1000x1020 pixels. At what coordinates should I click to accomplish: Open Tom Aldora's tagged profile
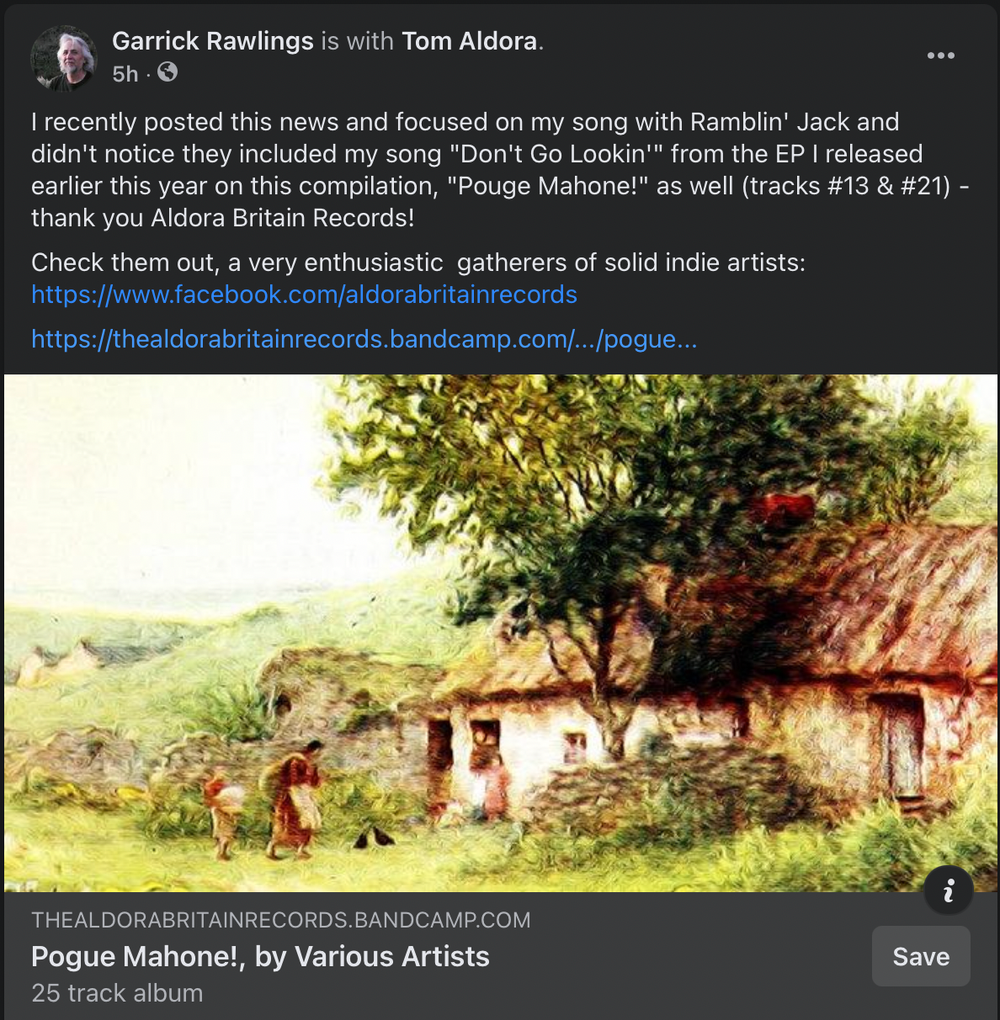coord(469,41)
